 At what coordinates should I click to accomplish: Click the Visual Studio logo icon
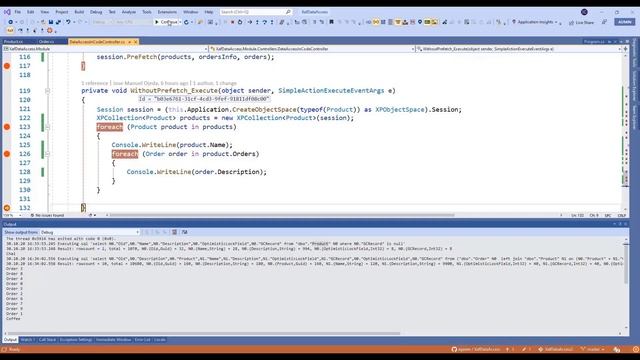coord(7,12)
